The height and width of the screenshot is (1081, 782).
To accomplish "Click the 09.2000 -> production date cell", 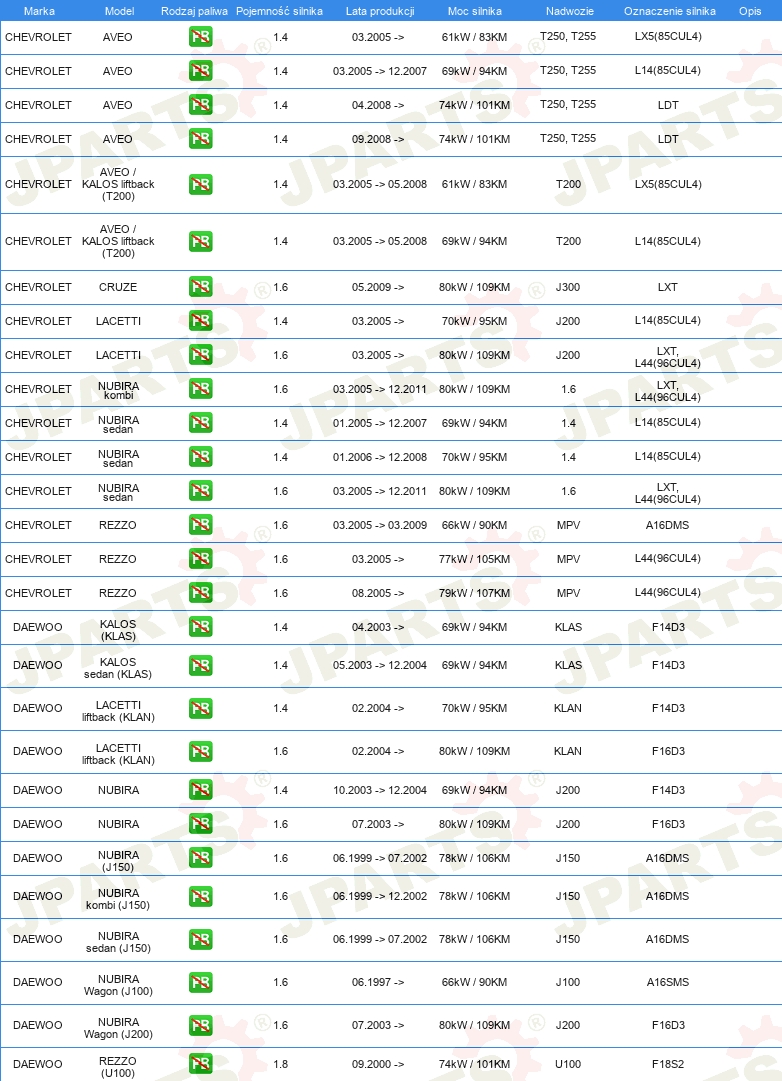I will 378,1064.
